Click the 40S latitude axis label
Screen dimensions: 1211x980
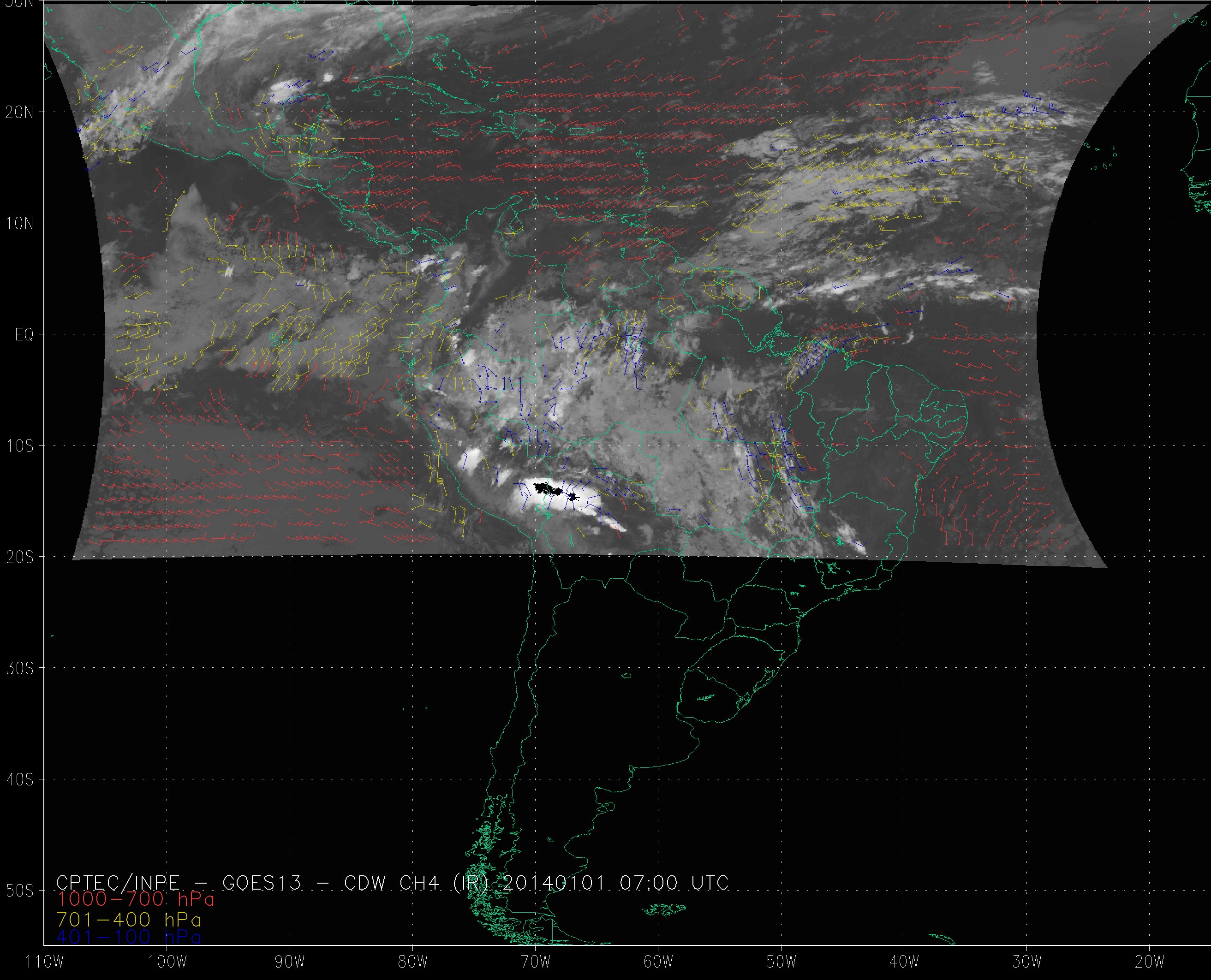click(x=19, y=779)
